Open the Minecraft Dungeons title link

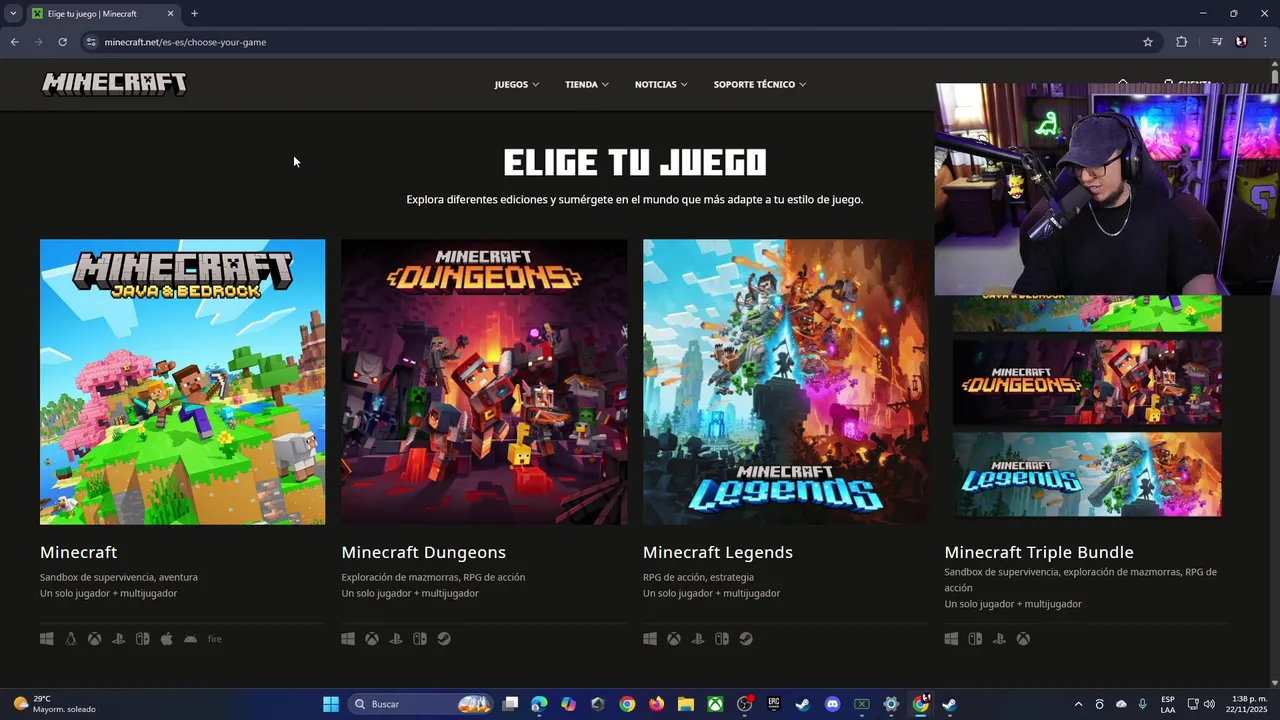tap(423, 552)
